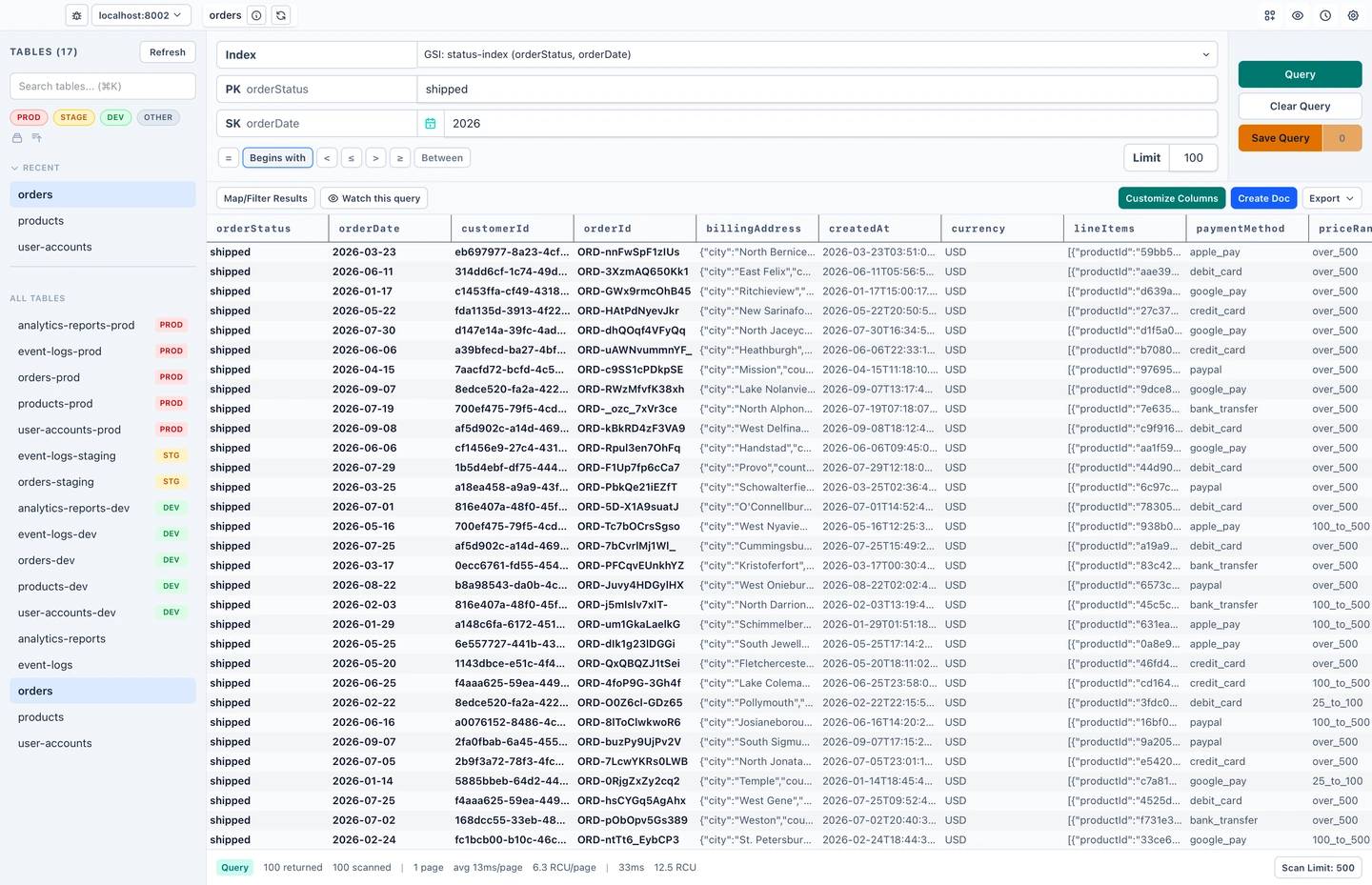Screen dimensions: 1372x885
Task: Select the Between sort key condition
Action: coord(442,158)
